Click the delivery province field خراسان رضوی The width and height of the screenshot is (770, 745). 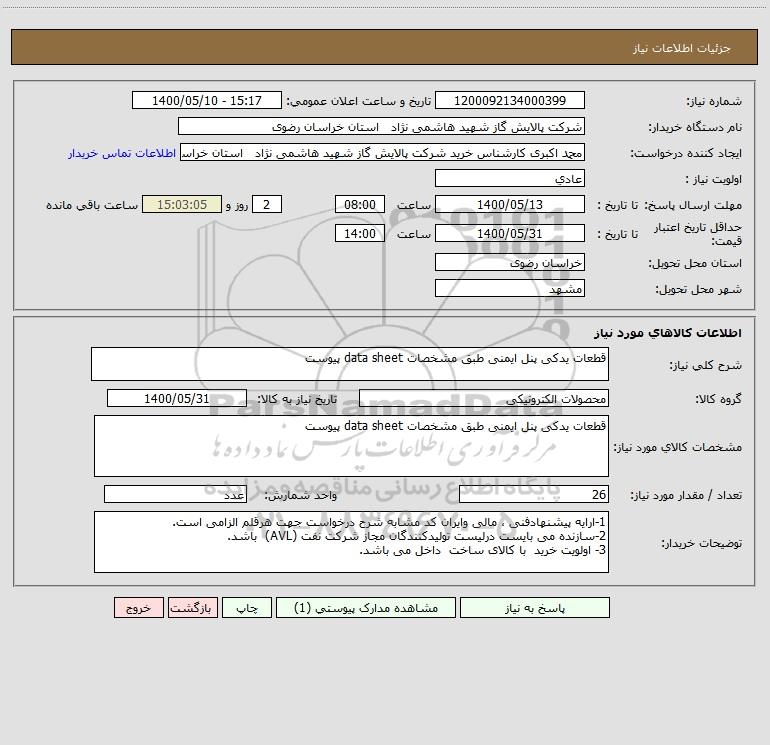(x=510, y=262)
